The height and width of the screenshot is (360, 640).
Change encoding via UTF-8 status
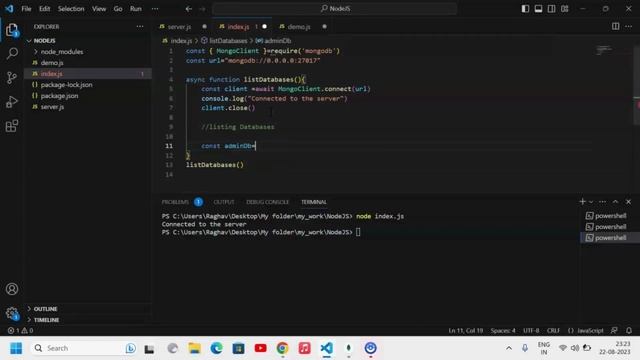tap(531, 331)
